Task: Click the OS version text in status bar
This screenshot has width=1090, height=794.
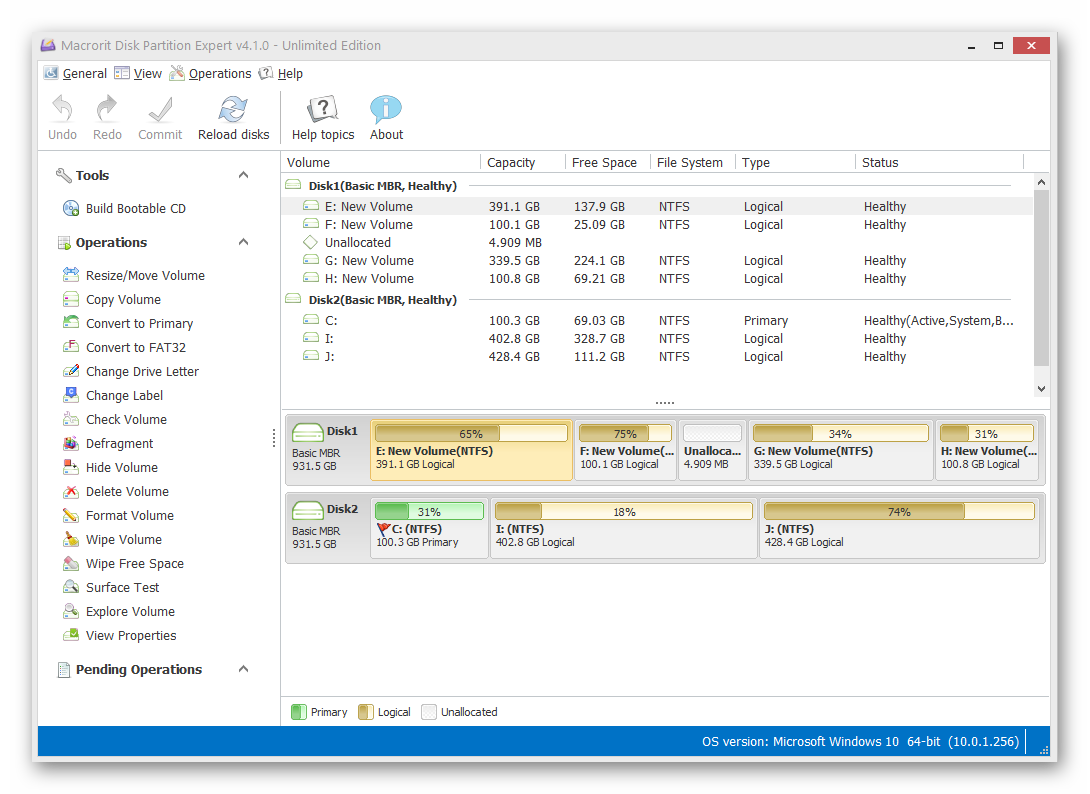Action: pos(861,742)
